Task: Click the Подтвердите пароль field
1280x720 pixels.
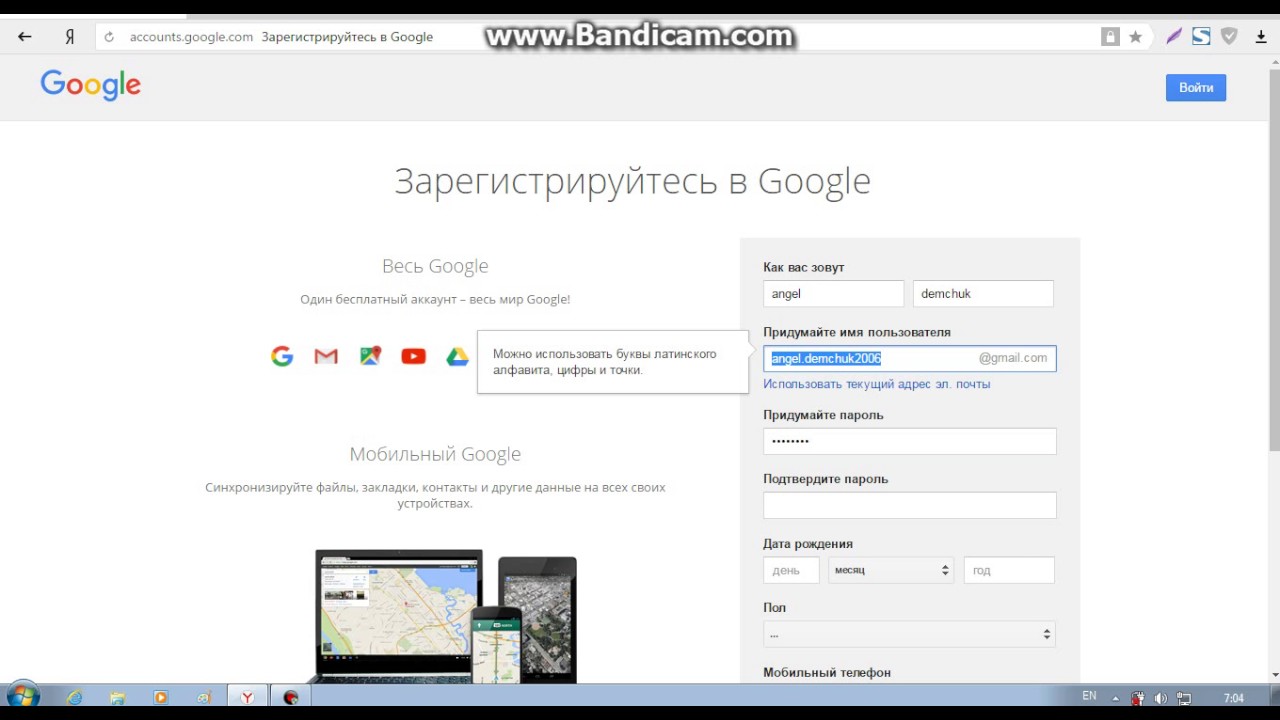Action: pyautogui.click(x=910, y=505)
